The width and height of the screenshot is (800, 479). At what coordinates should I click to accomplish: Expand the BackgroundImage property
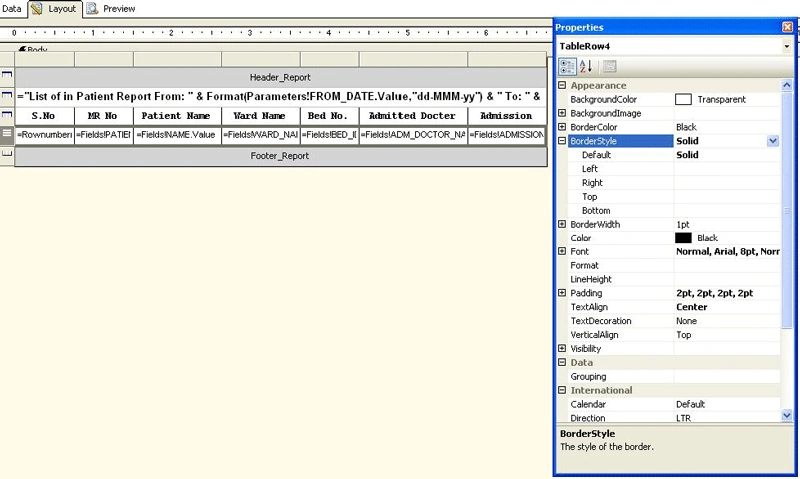(x=562, y=113)
